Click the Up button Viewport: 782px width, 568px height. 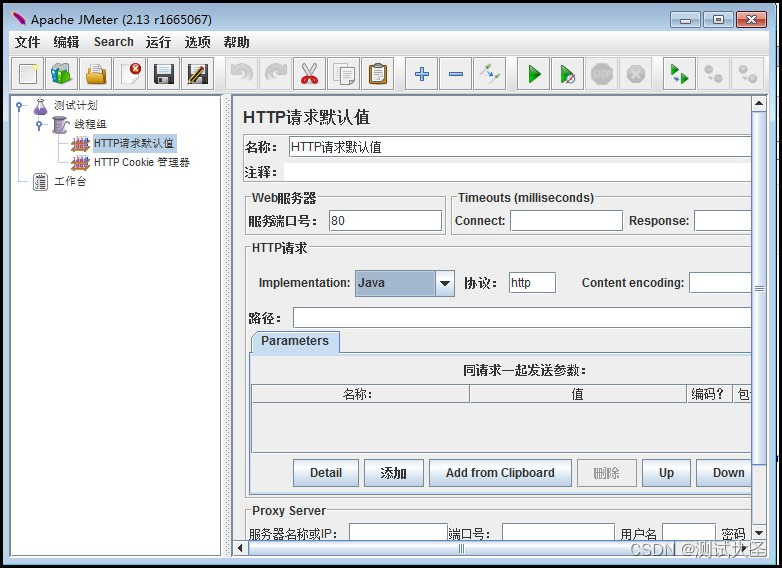tap(666, 473)
